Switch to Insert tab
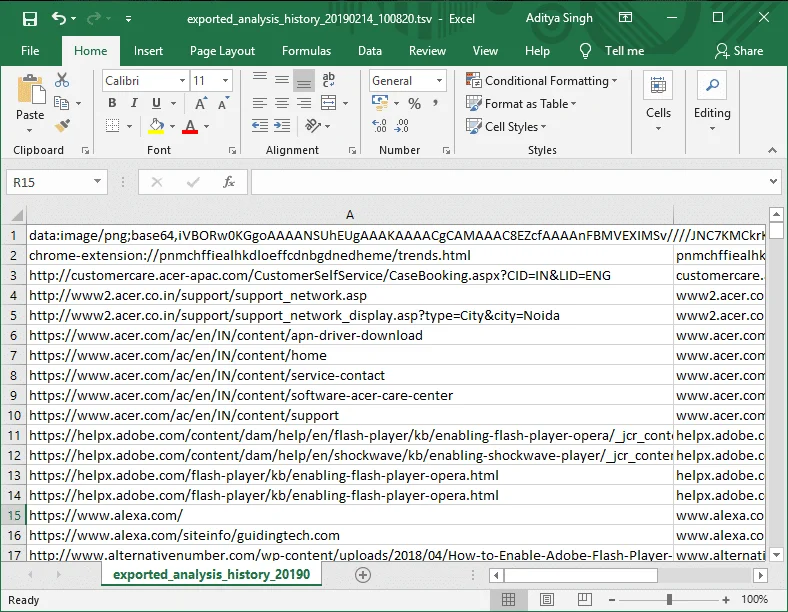788x612 pixels. [x=148, y=51]
